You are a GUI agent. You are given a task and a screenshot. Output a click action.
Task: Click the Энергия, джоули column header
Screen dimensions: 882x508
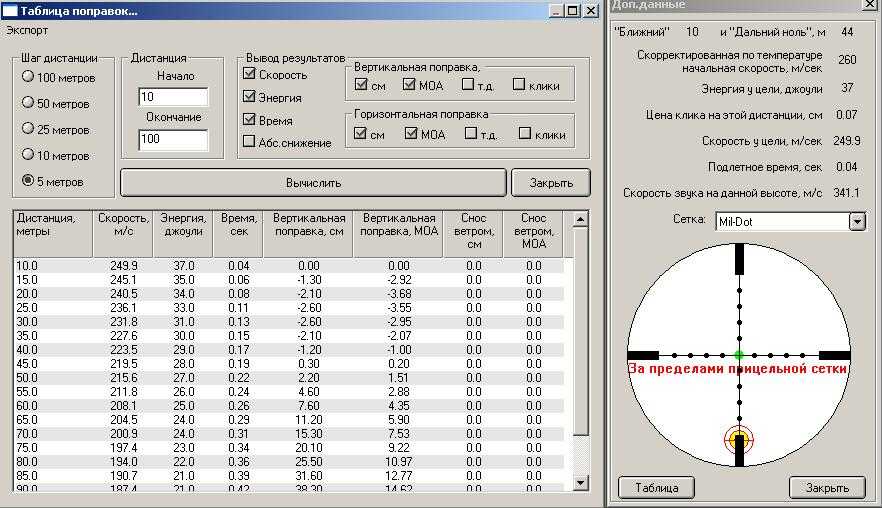point(183,233)
